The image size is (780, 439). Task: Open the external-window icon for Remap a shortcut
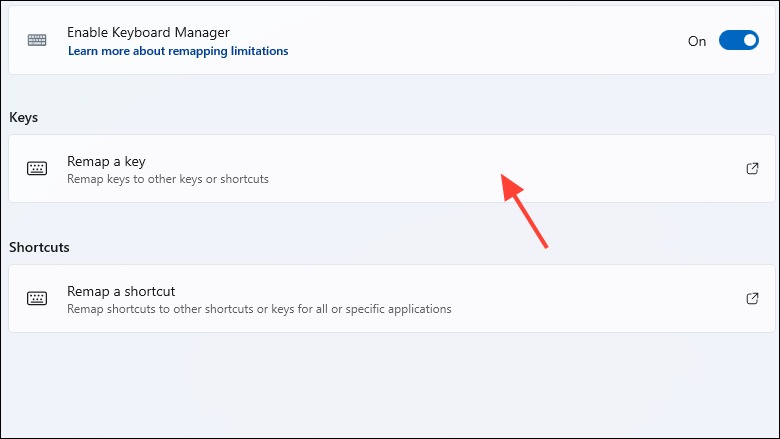click(752, 298)
